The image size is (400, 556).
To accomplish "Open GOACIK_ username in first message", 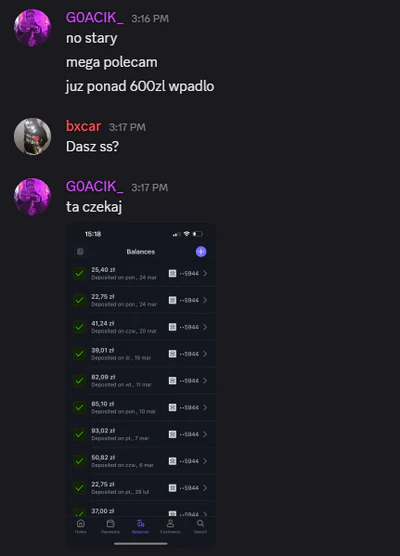I will click(95, 18).
